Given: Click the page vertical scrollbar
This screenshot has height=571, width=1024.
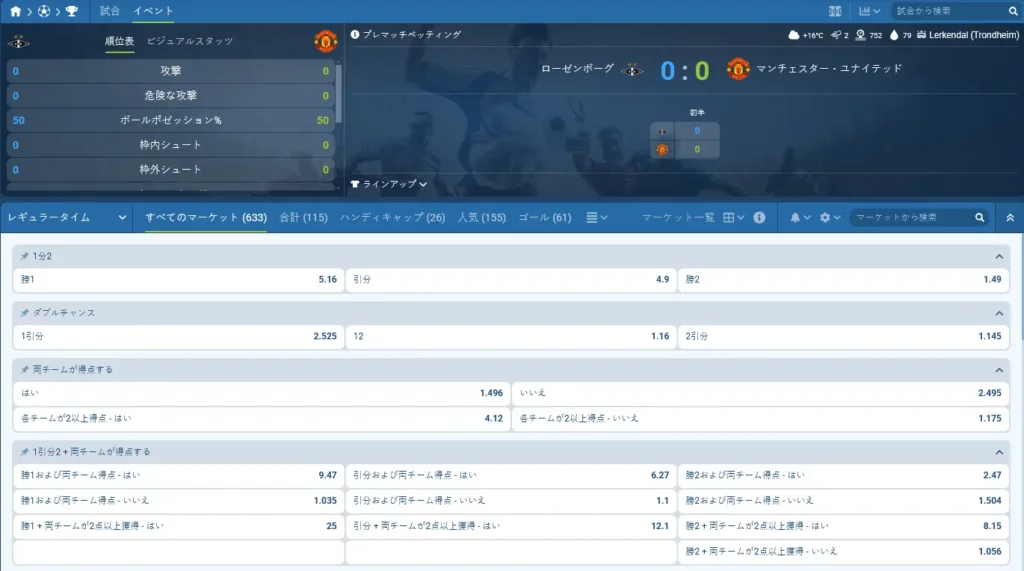Looking at the screenshot, I should click(x=1021, y=287).
